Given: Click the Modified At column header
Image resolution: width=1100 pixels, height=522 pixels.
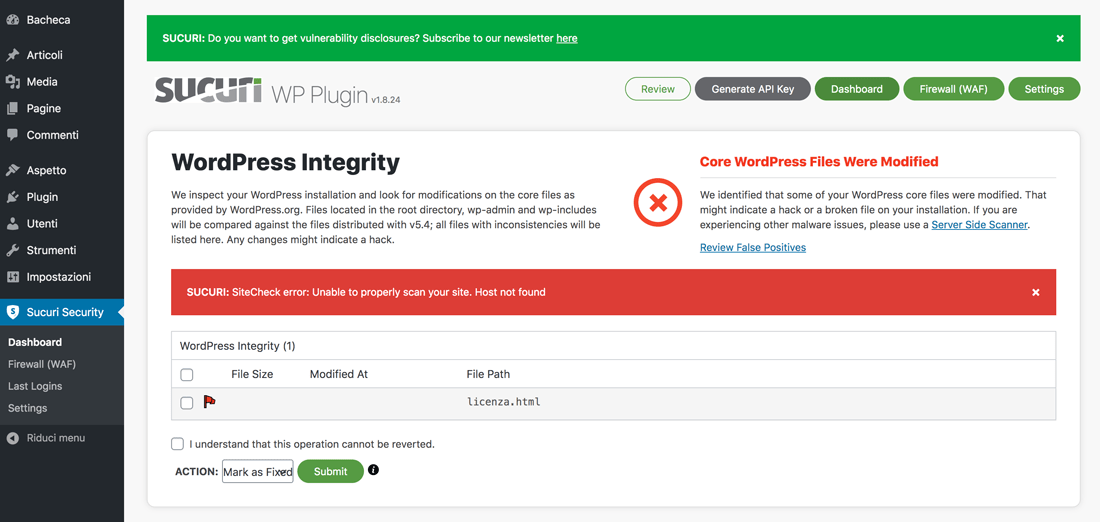Looking at the screenshot, I should pyautogui.click(x=339, y=374).
